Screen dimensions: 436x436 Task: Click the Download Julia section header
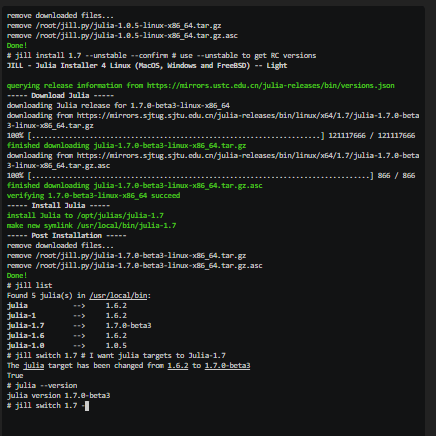60,96
